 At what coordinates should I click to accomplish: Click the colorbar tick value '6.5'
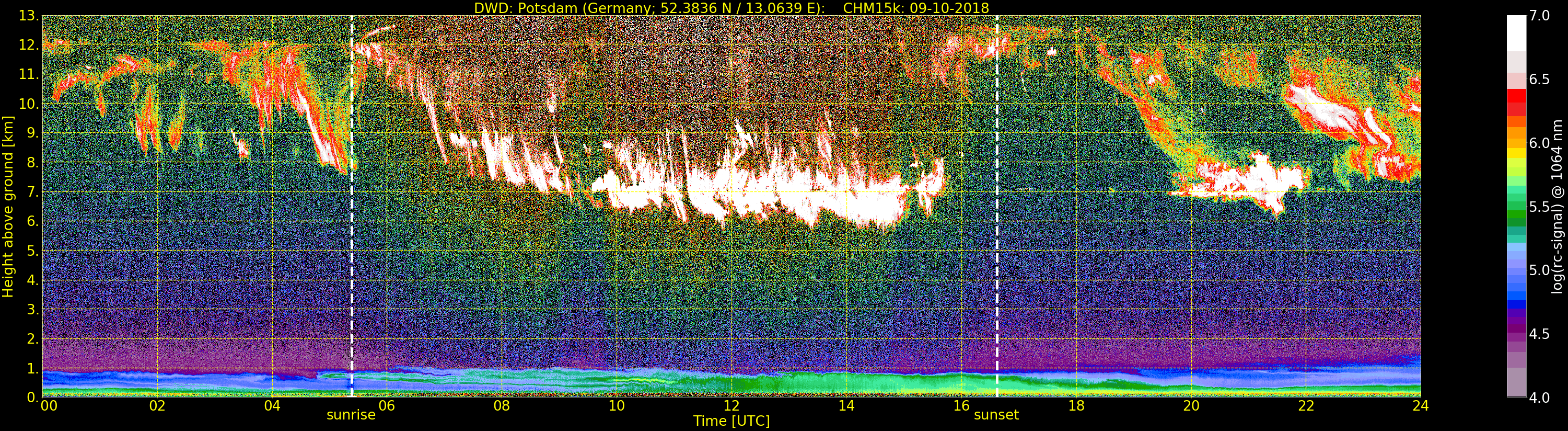click(x=1540, y=80)
